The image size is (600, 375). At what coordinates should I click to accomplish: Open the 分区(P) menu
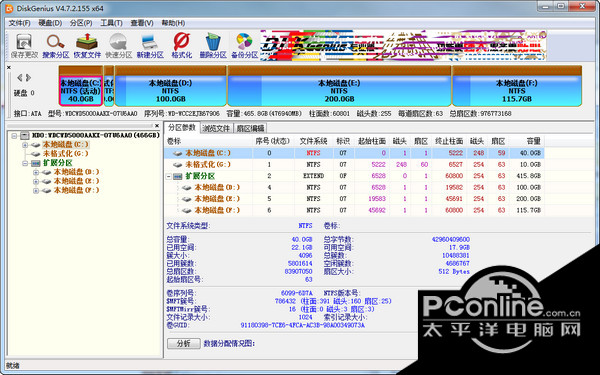pos(81,23)
